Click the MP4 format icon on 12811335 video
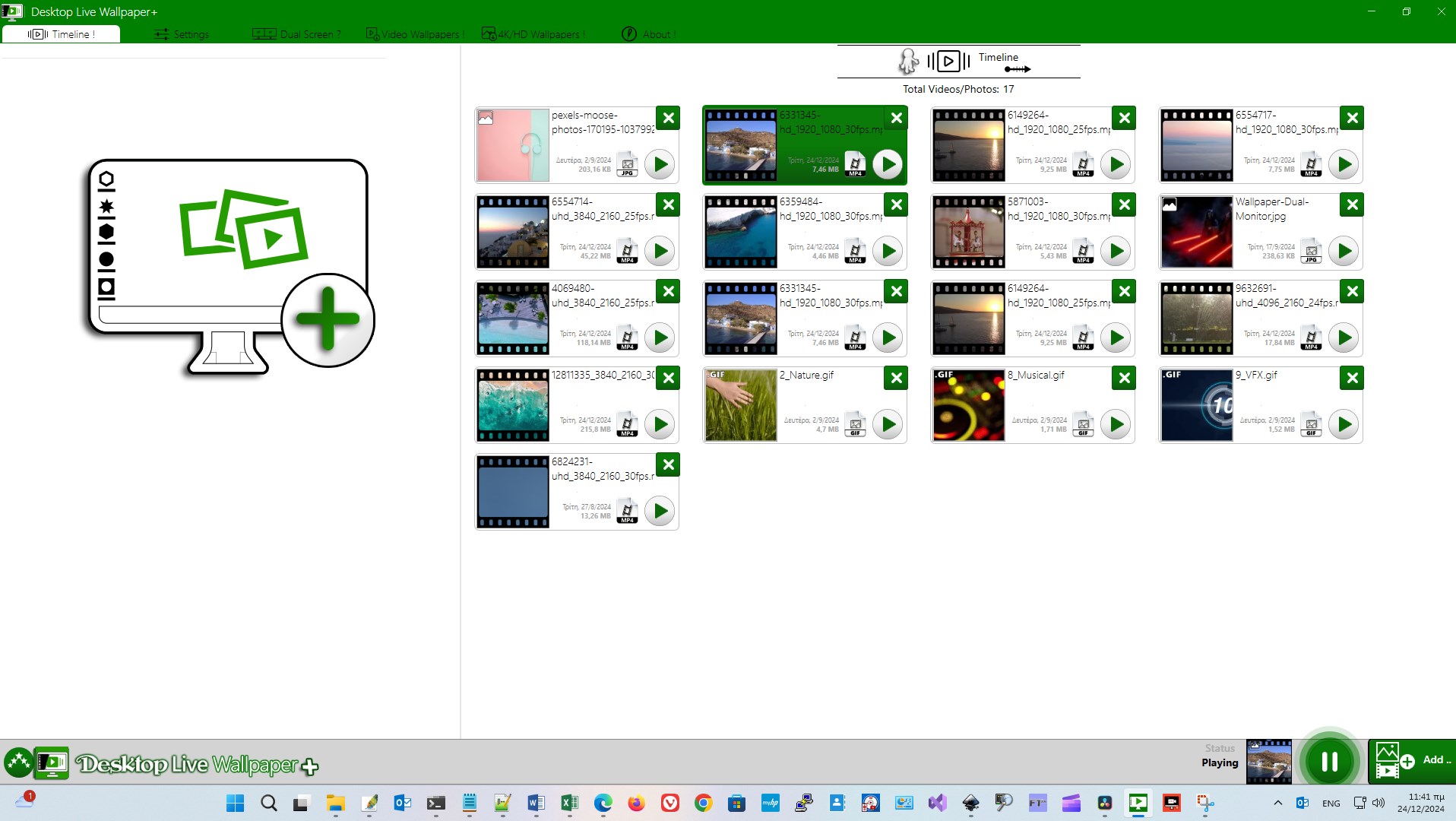 point(626,424)
